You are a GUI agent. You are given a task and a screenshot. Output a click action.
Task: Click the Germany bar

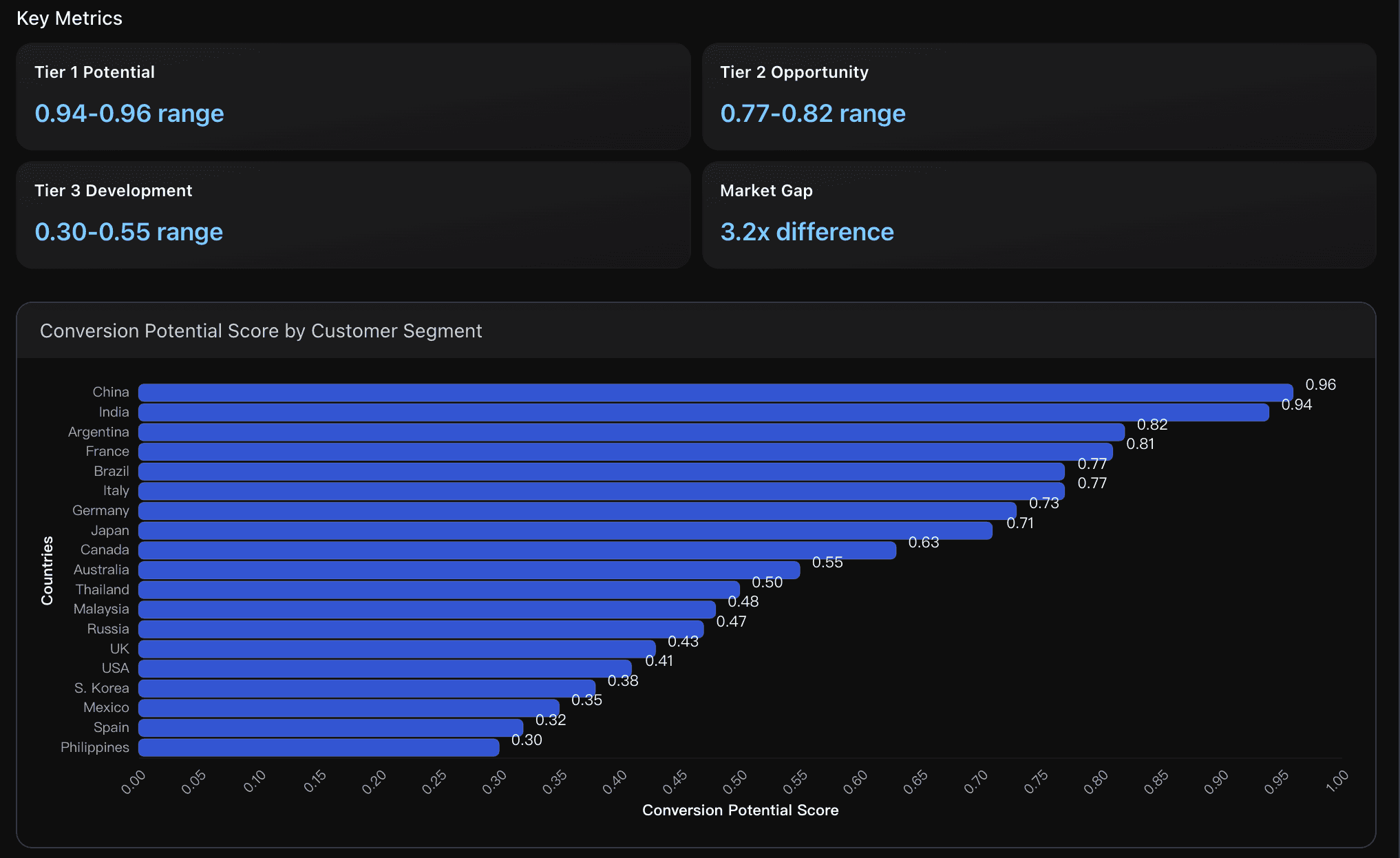click(551, 510)
